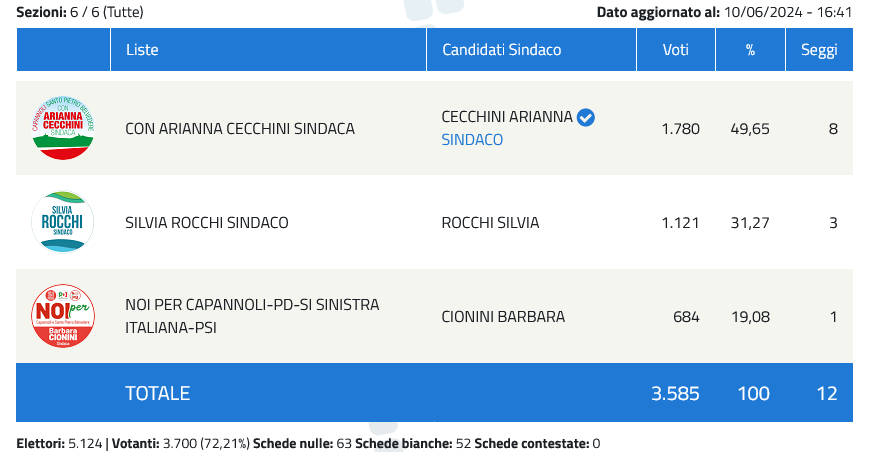Click the Silvia Rocchi Sindaco logo
Screen dimensions: 873x452
[x=63, y=222]
